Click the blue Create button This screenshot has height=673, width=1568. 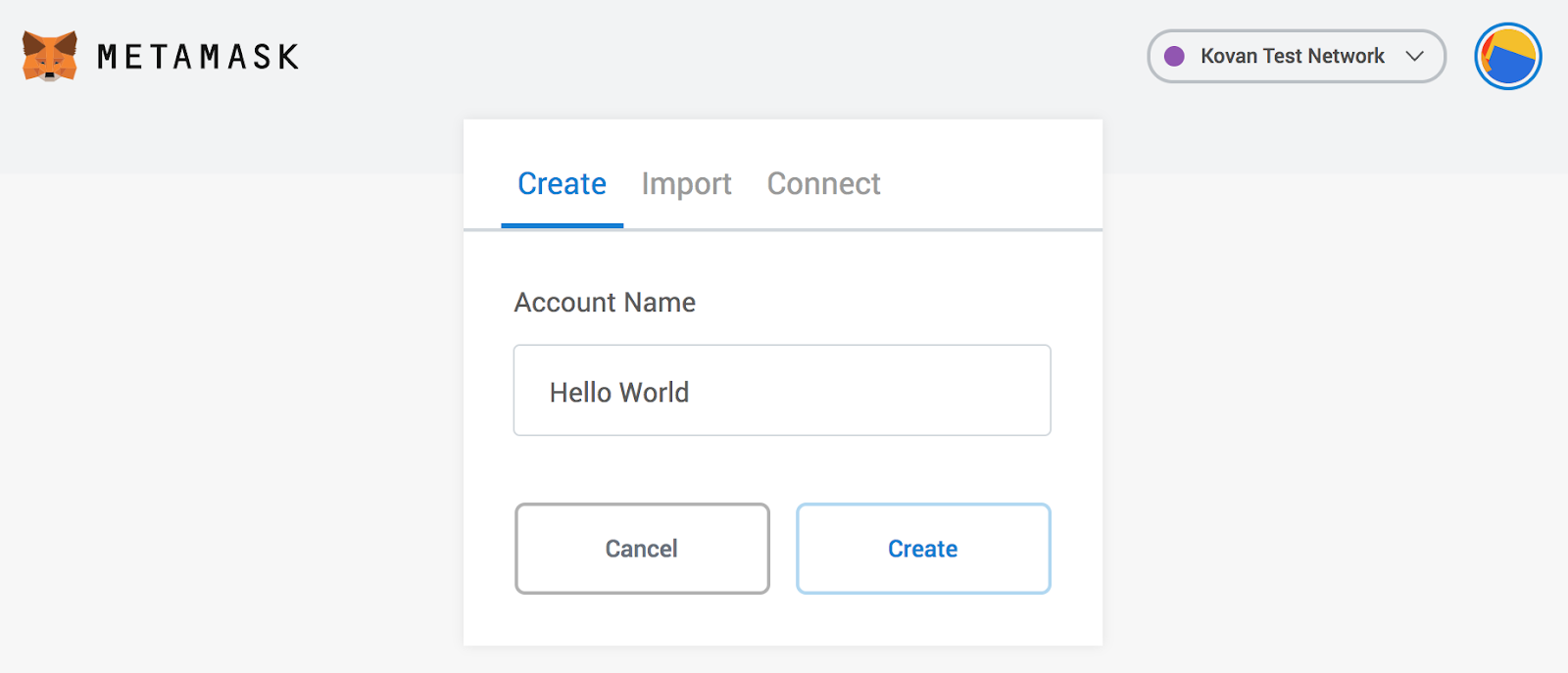923,549
